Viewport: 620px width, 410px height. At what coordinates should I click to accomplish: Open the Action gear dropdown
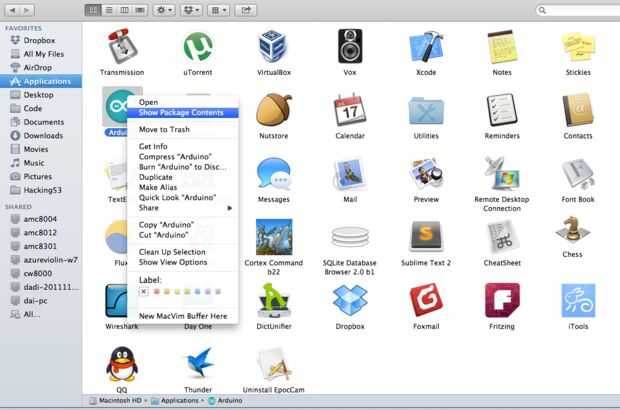point(164,10)
